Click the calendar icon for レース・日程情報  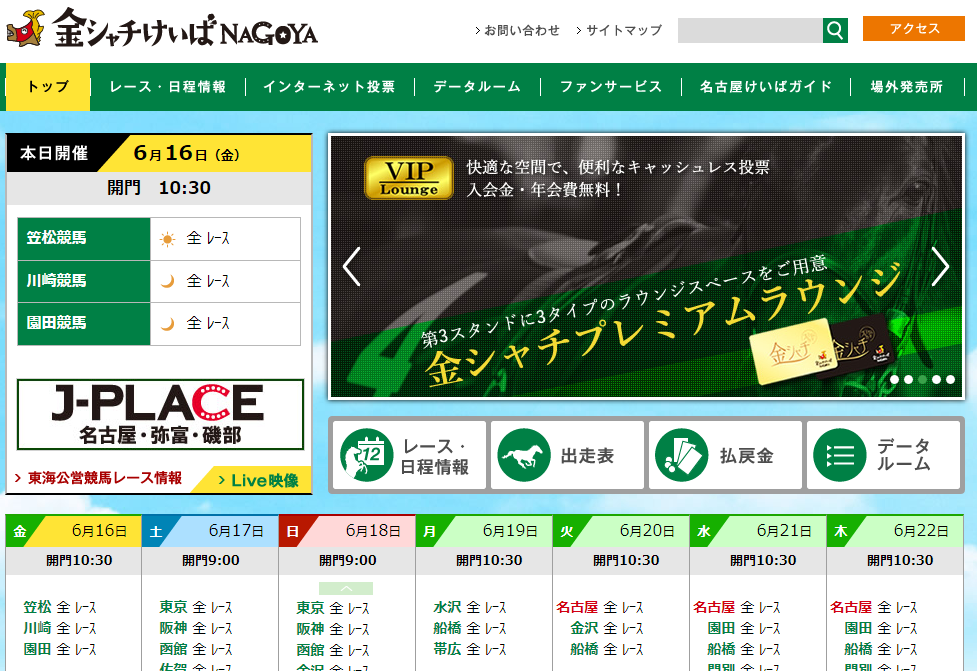366,455
